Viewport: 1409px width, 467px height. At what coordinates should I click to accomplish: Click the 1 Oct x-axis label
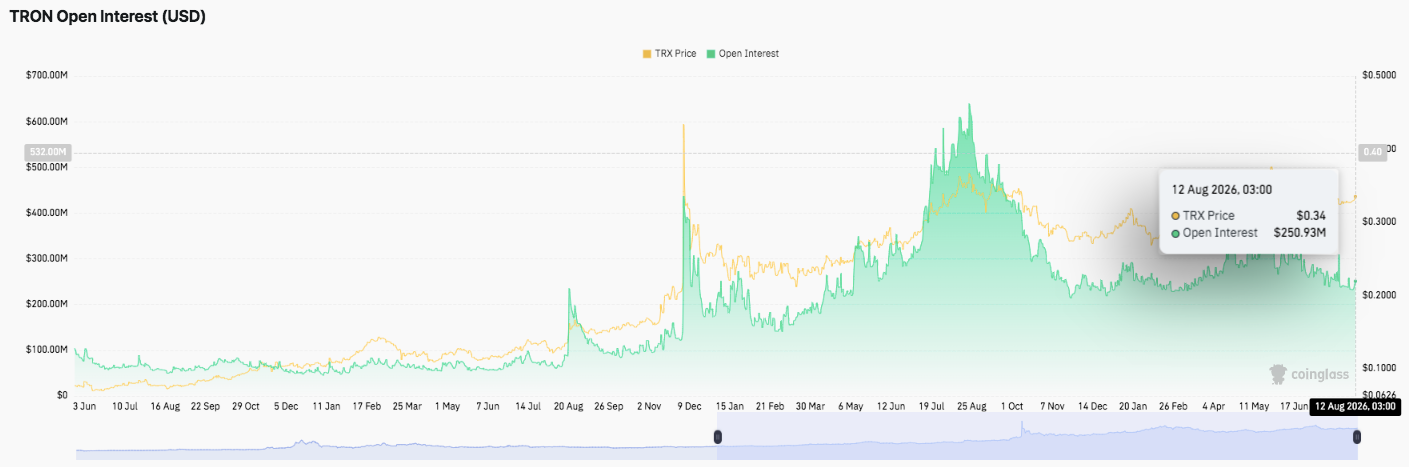[1013, 407]
